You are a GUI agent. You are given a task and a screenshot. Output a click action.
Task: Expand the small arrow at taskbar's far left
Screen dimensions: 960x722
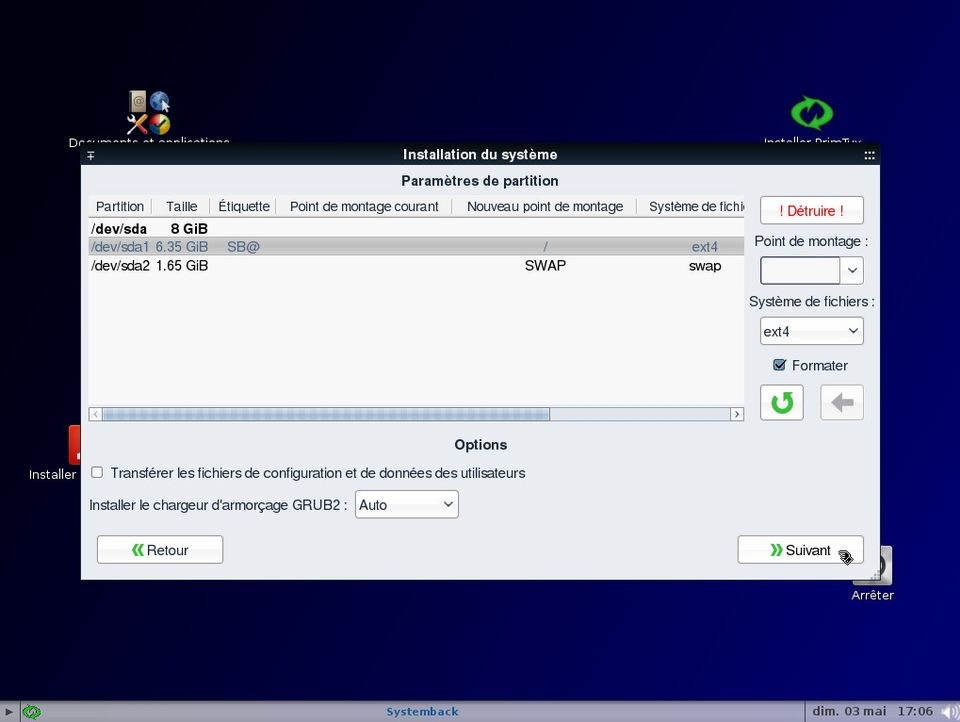tap(7, 711)
